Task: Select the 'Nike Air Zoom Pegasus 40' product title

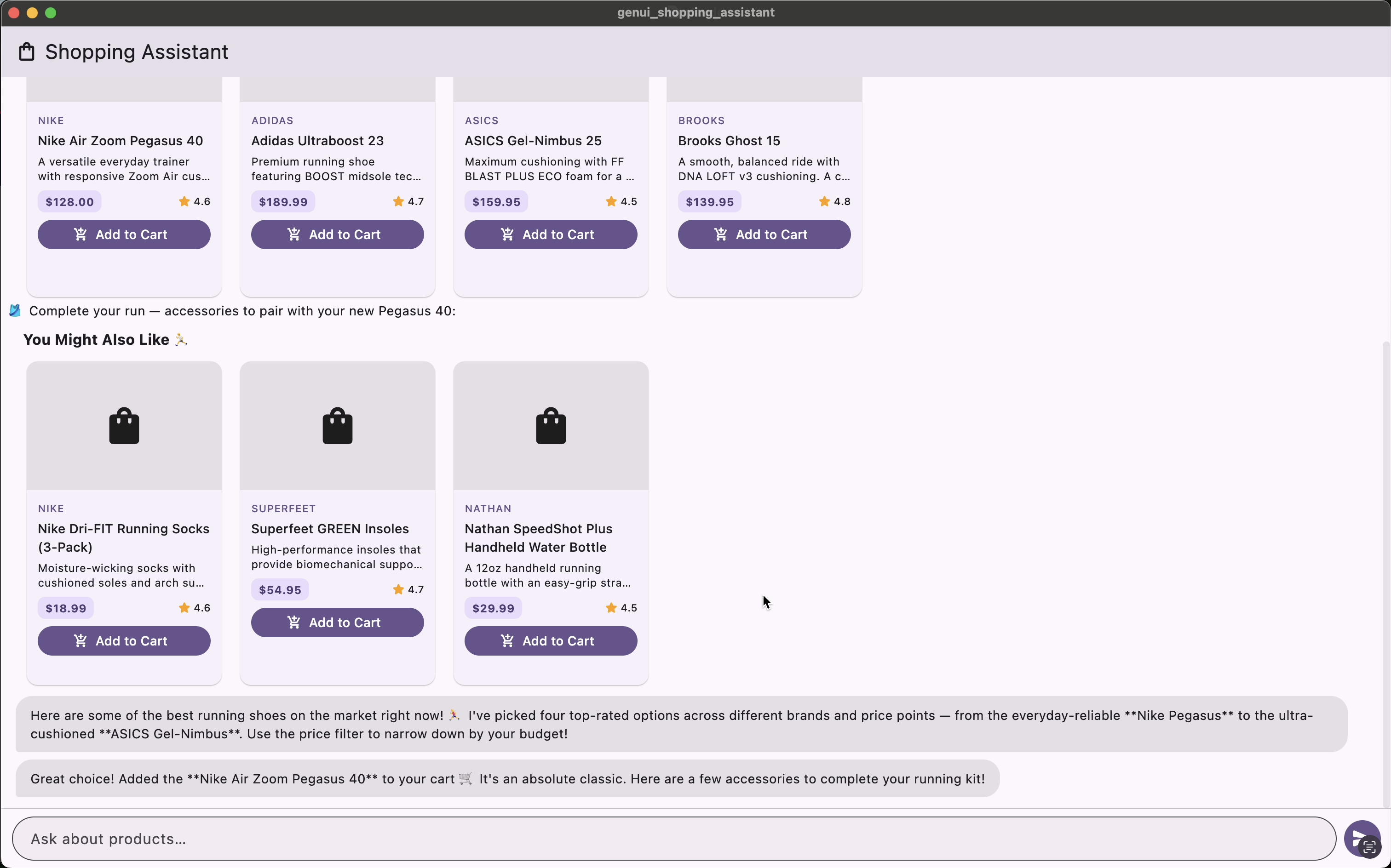Action: (x=121, y=141)
